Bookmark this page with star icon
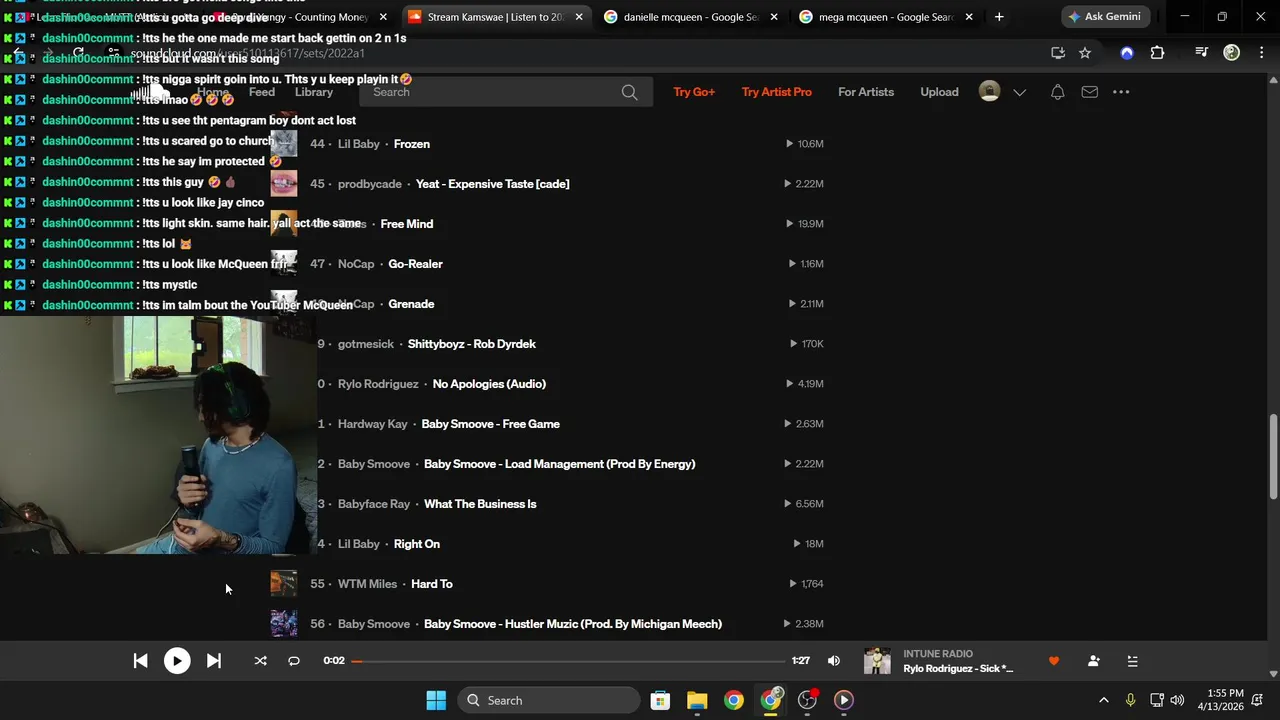This screenshot has height=720, width=1280. click(1085, 53)
